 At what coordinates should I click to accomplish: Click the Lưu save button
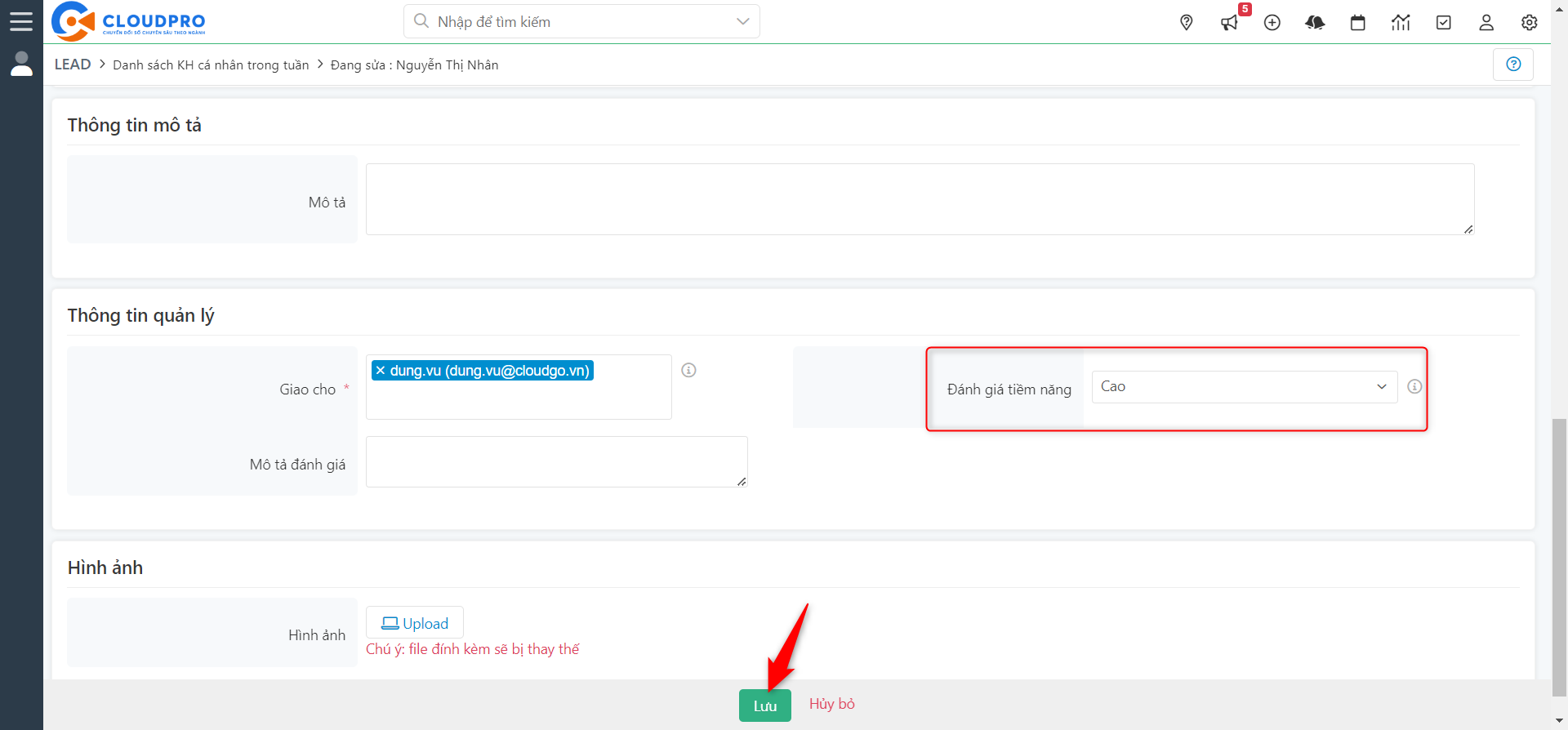[765, 706]
